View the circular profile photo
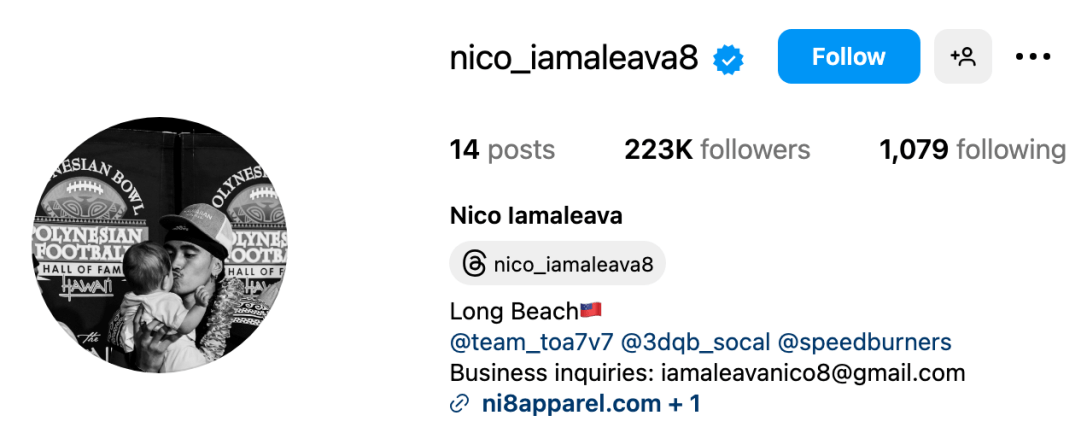Screen dimensions: 1081x439 tap(161, 245)
